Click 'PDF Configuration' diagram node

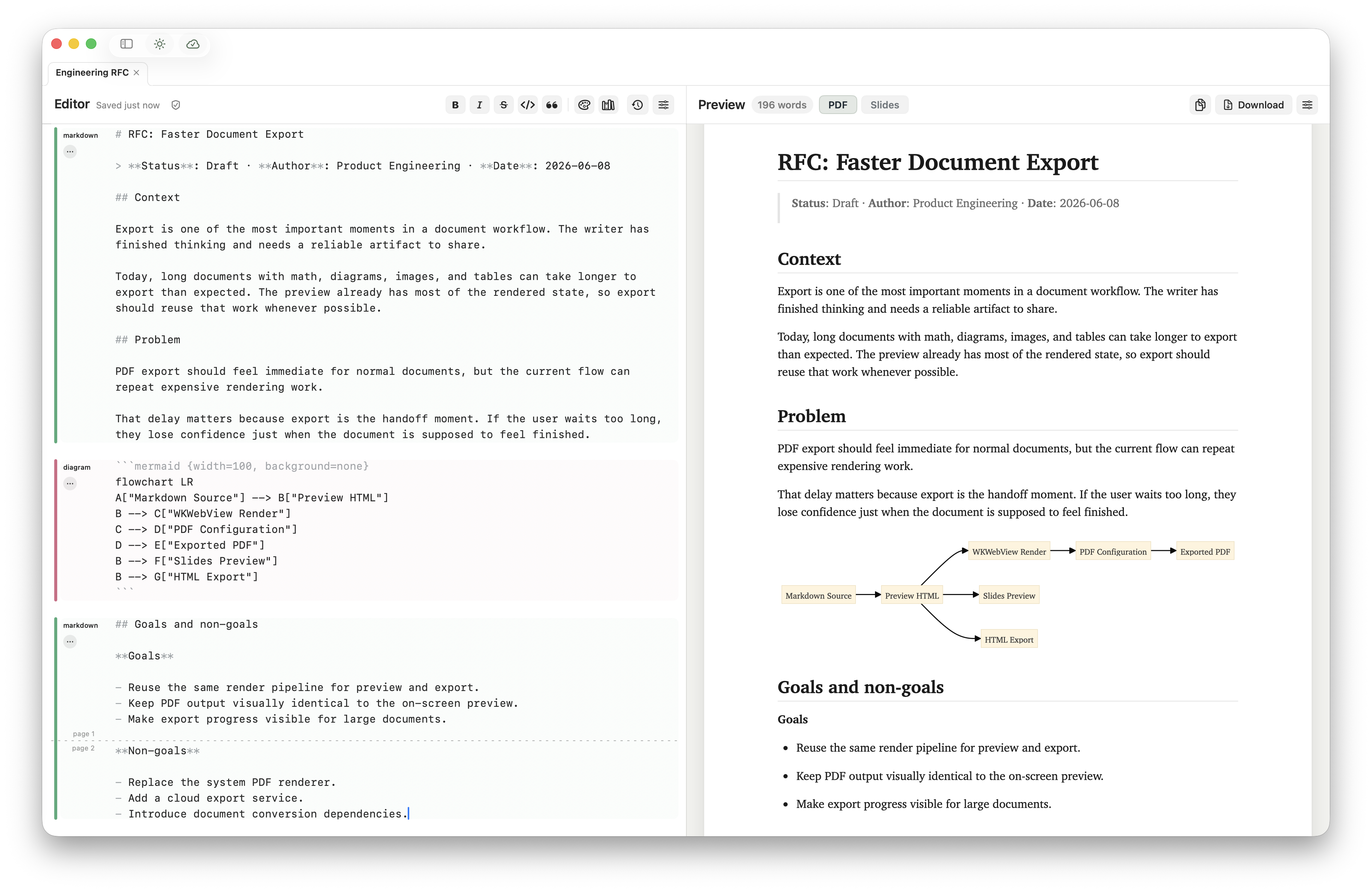tap(1113, 551)
